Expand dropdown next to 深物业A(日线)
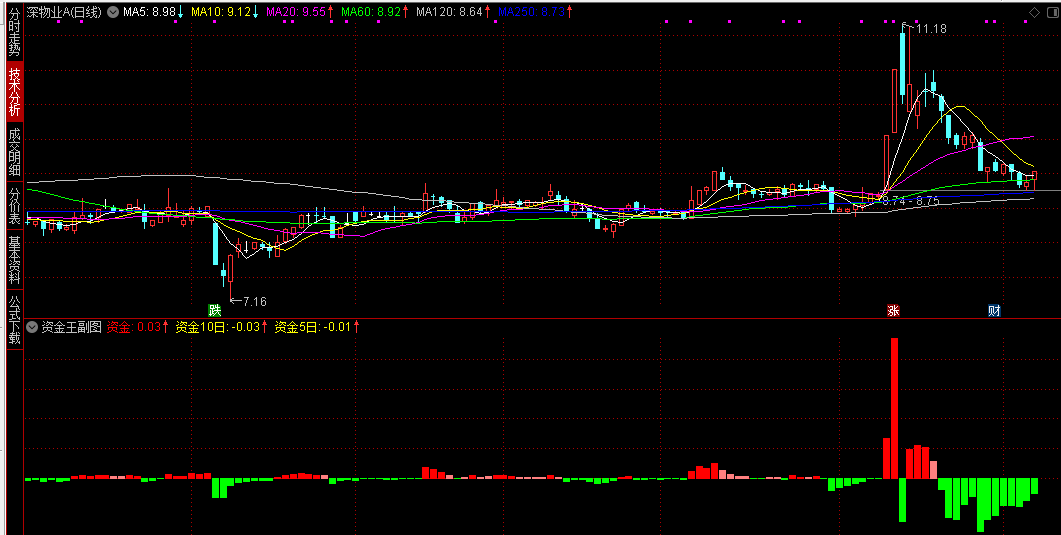This screenshot has height=535, width=1061. point(112,11)
